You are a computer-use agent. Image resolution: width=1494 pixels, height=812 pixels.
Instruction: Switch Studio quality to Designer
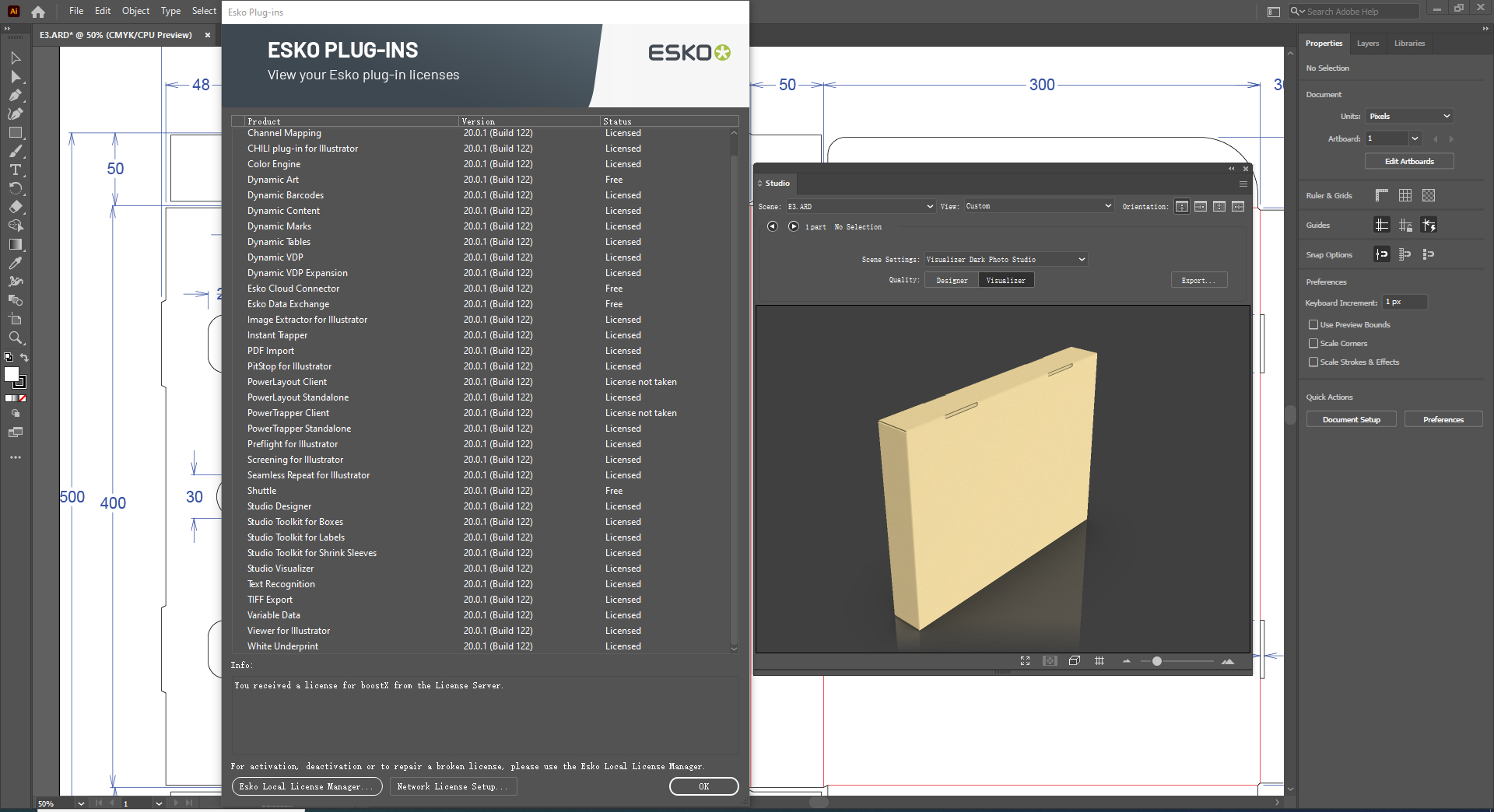click(x=952, y=280)
